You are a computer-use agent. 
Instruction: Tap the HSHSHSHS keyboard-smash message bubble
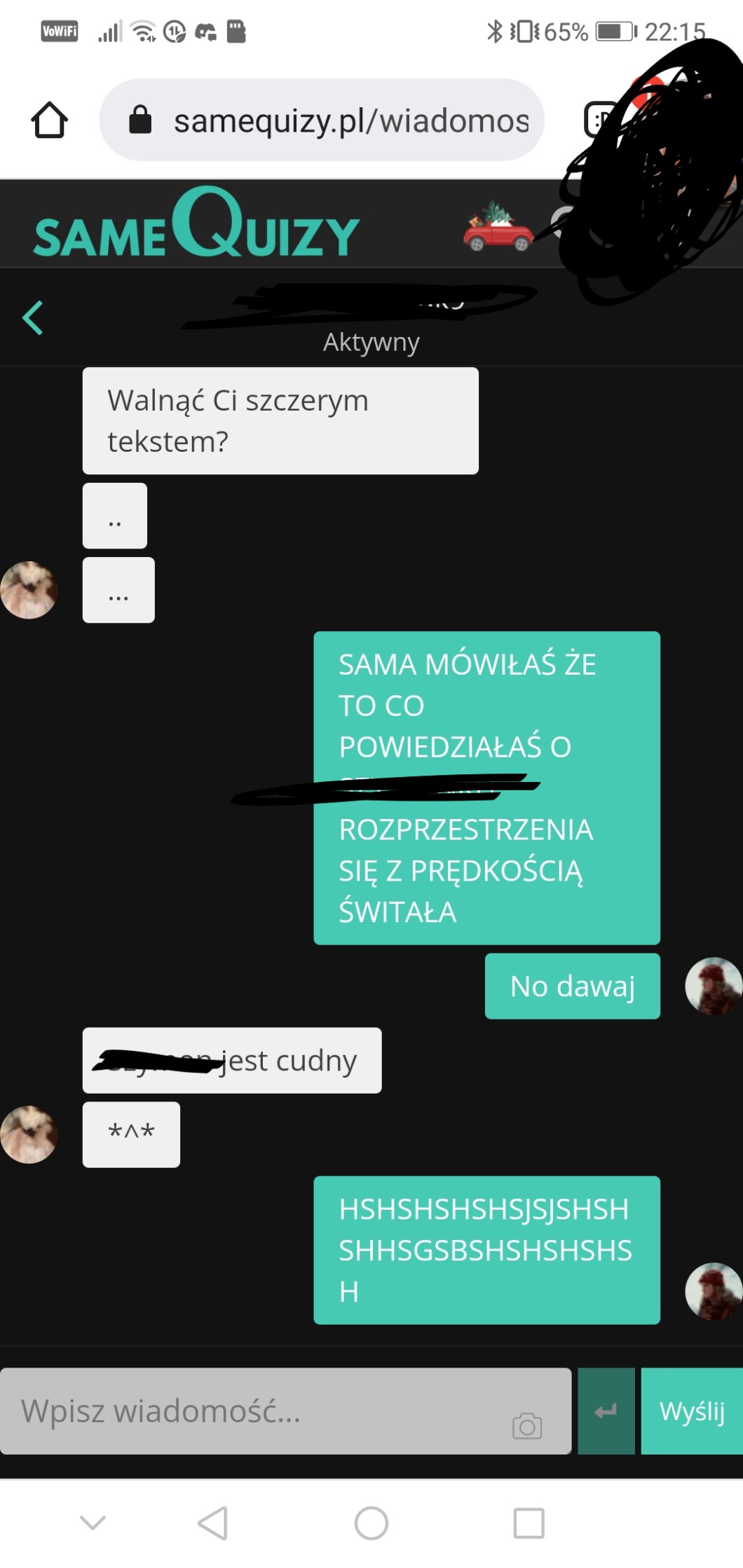coord(486,1250)
